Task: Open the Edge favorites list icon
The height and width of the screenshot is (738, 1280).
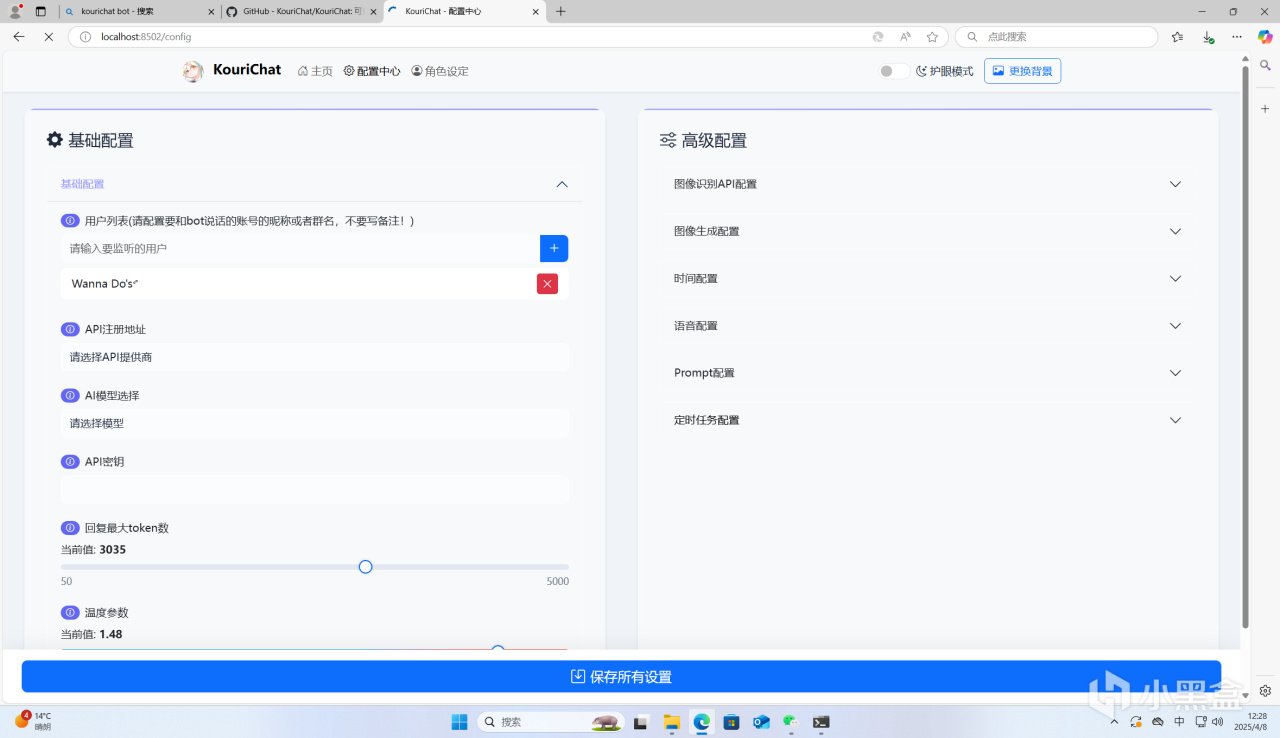Action: pos(1177,37)
